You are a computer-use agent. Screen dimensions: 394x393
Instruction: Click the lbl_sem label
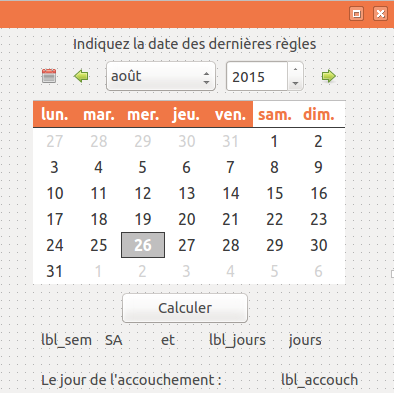tap(66, 340)
